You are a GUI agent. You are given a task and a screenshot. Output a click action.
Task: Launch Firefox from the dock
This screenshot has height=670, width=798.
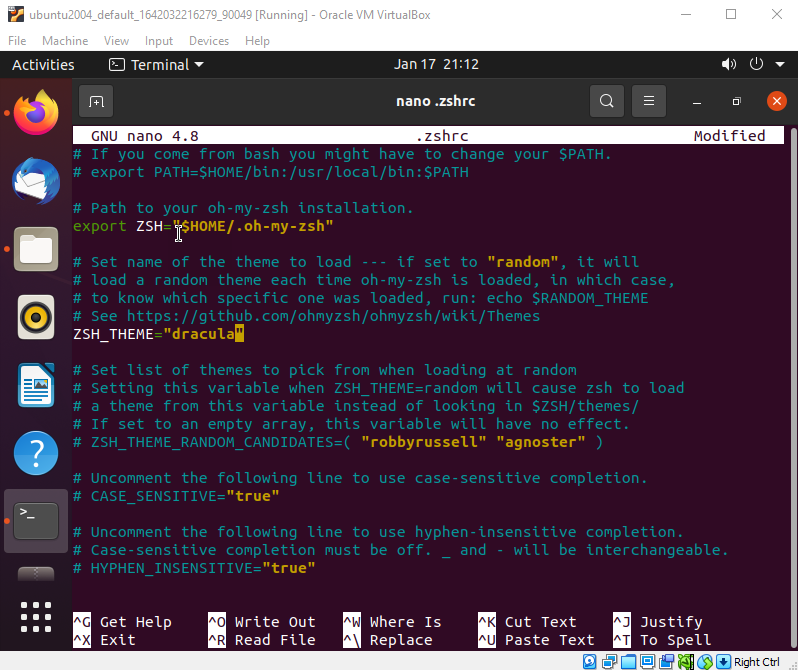(x=37, y=113)
